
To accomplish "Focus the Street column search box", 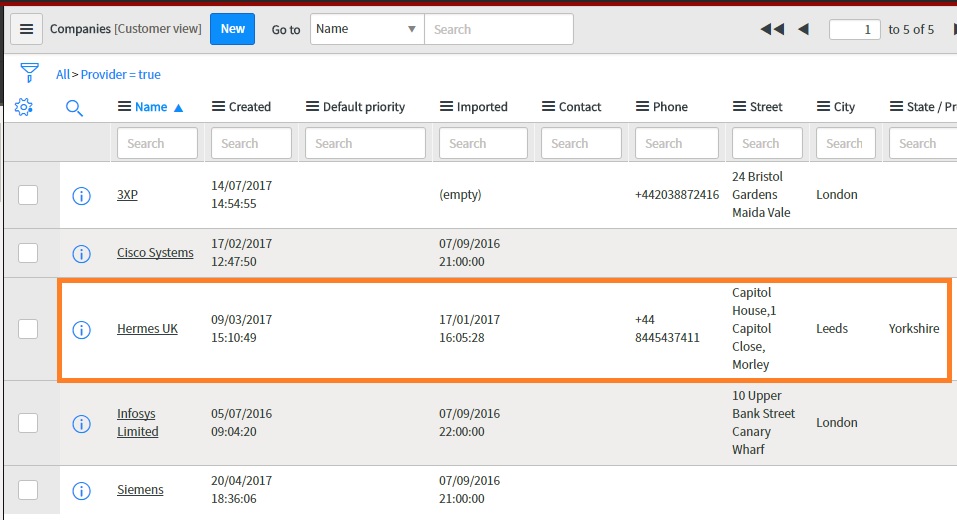I will tap(767, 143).
